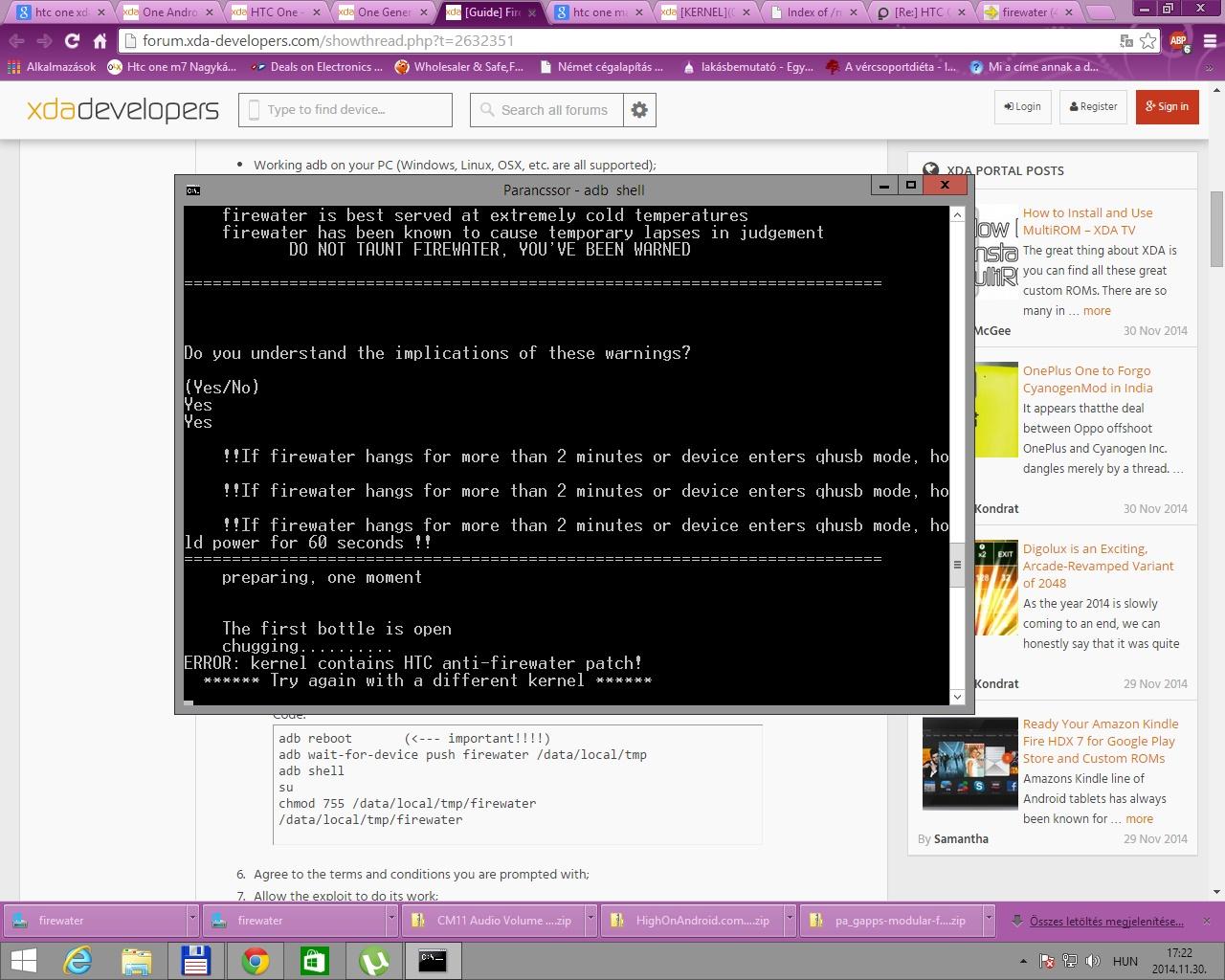Click the Google Sign in button

(x=1167, y=106)
